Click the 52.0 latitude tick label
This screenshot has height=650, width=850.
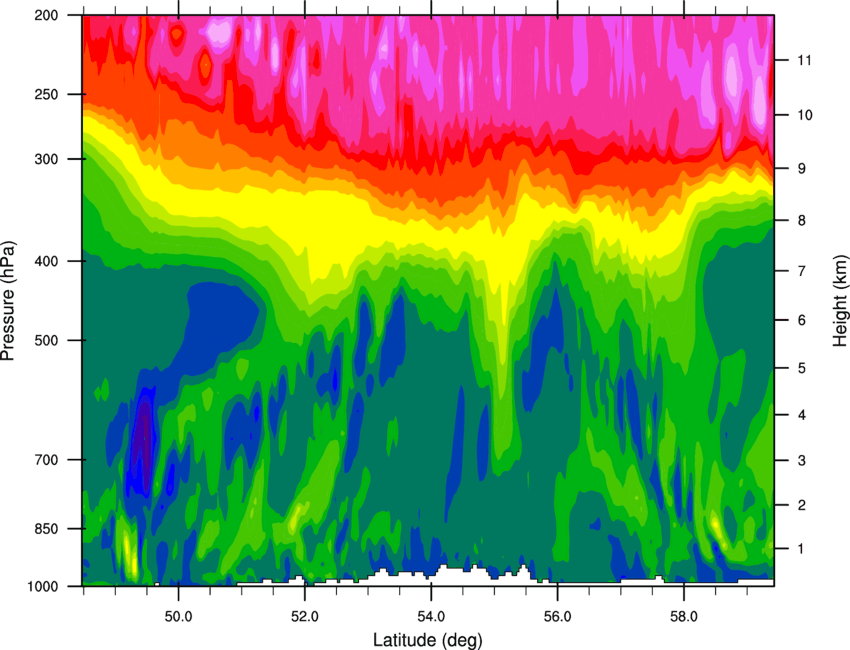(305, 616)
